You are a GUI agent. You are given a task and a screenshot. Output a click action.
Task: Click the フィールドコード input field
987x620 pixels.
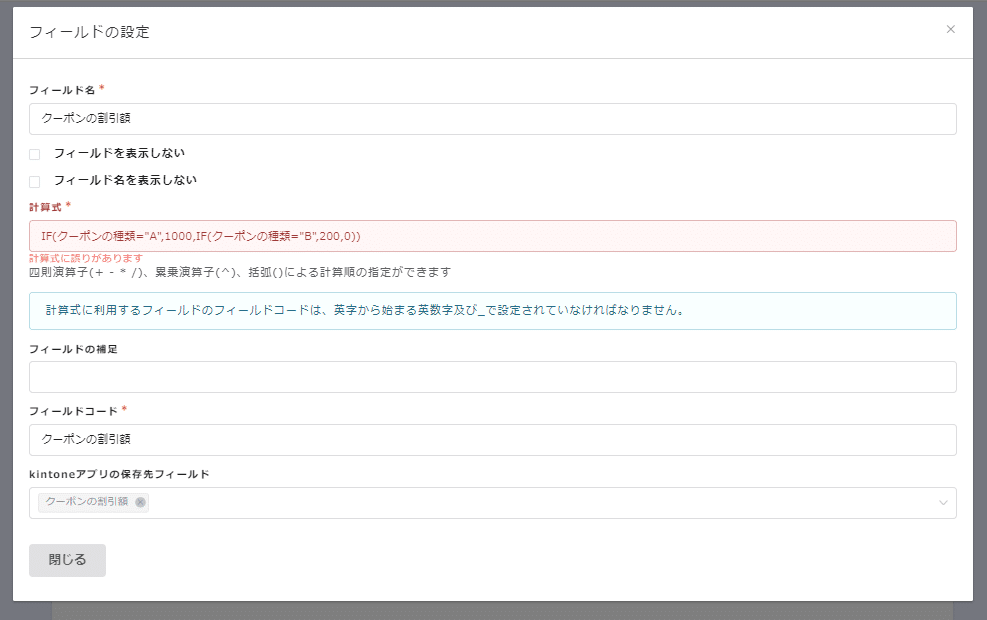pyautogui.click(x=493, y=440)
